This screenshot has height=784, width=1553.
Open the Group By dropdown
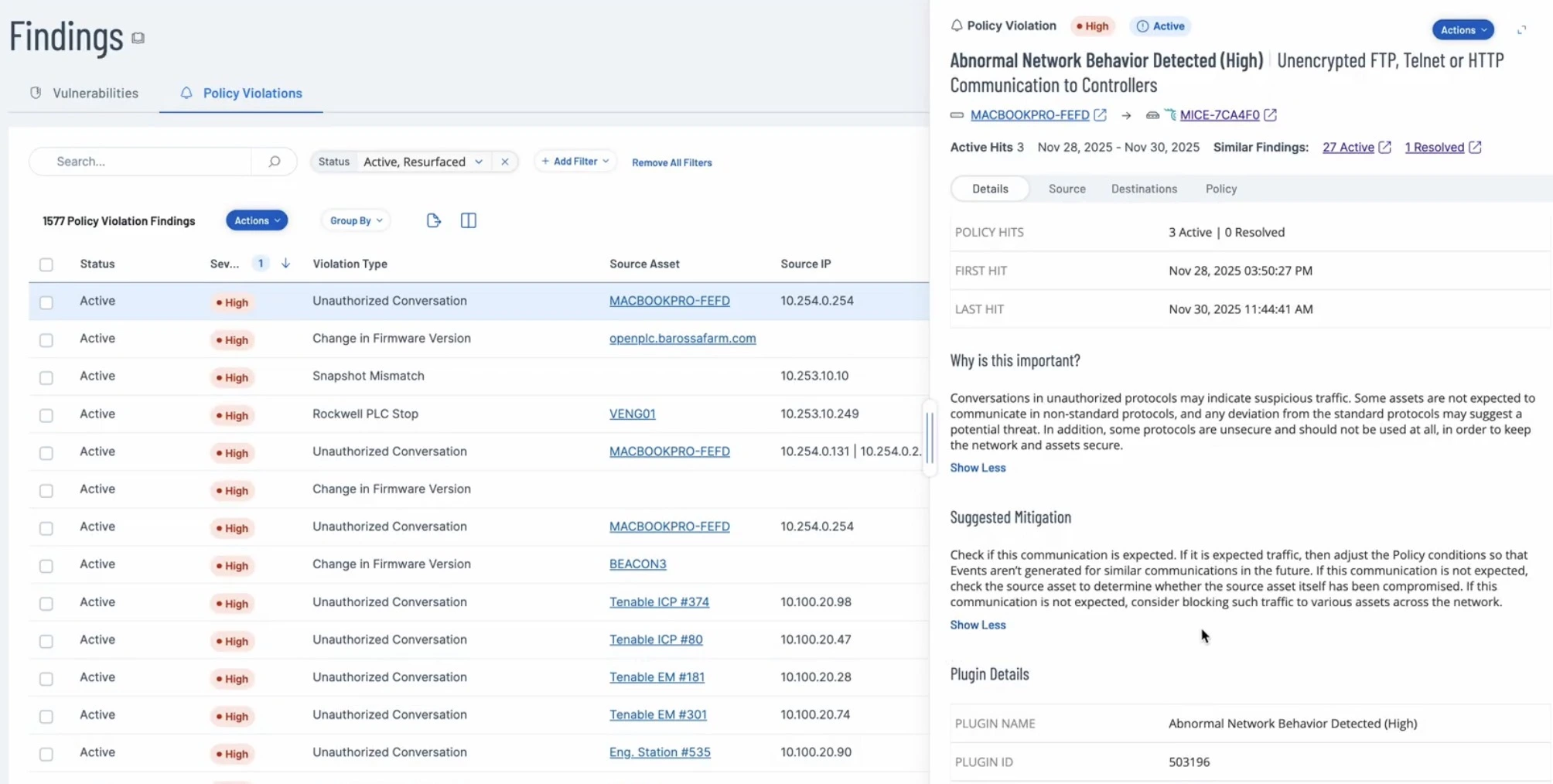(356, 220)
